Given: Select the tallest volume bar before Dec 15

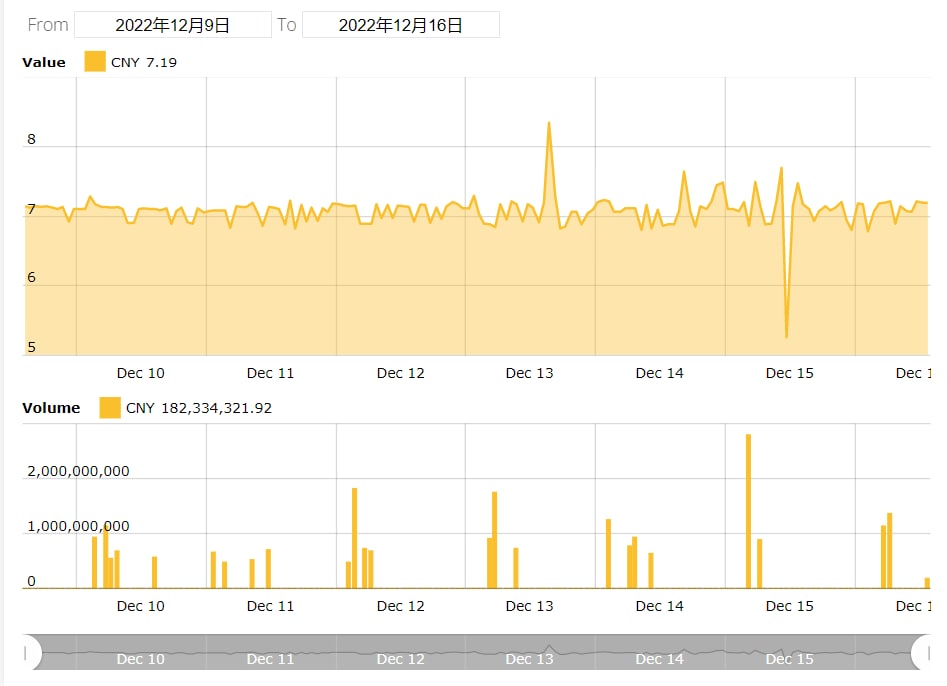Looking at the screenshot, I should (748, 510).
